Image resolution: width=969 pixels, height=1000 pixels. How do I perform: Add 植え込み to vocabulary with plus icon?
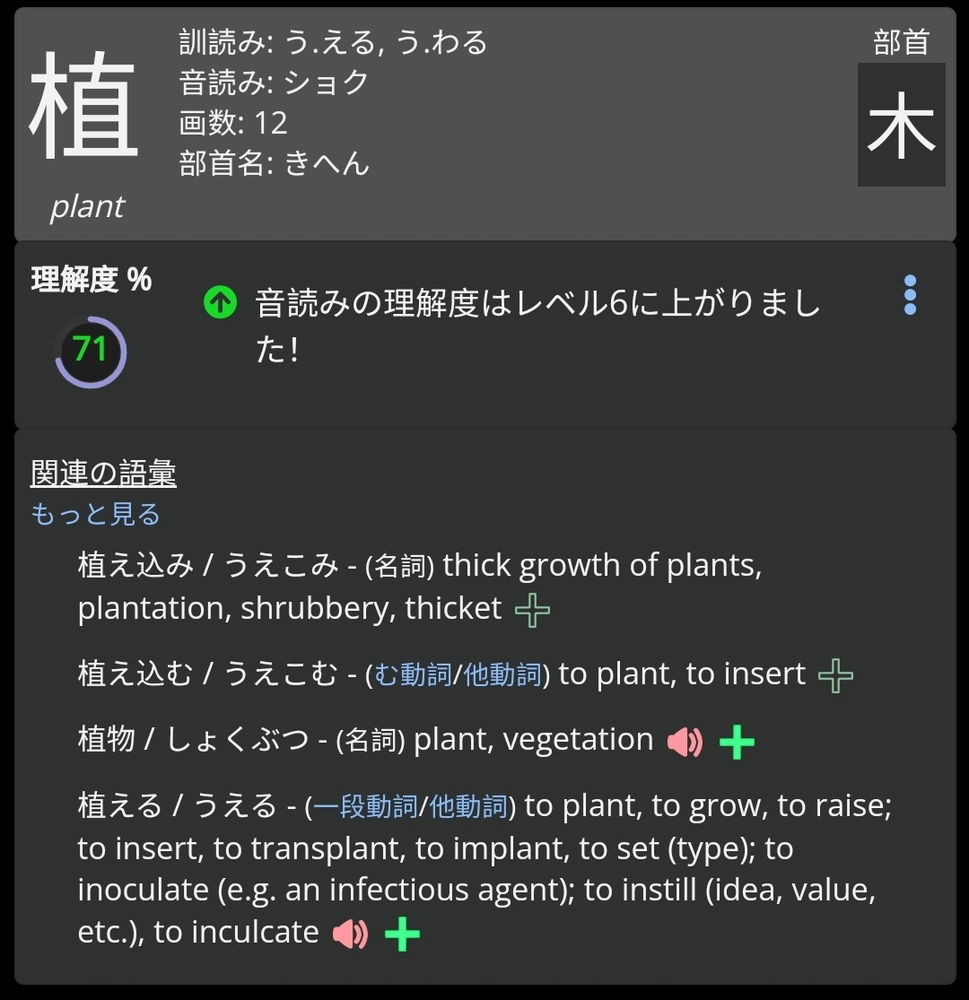532,610
